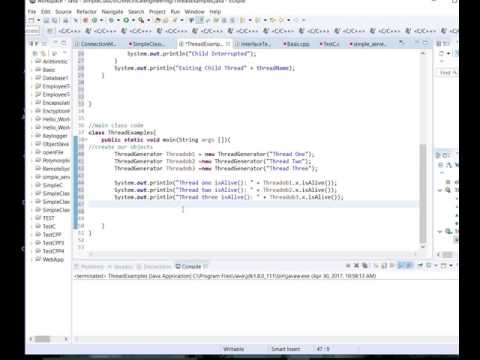Collapse the main method fold marker
Image resolution: width=480 pixels, height=360 pixels.
(86, 140)
